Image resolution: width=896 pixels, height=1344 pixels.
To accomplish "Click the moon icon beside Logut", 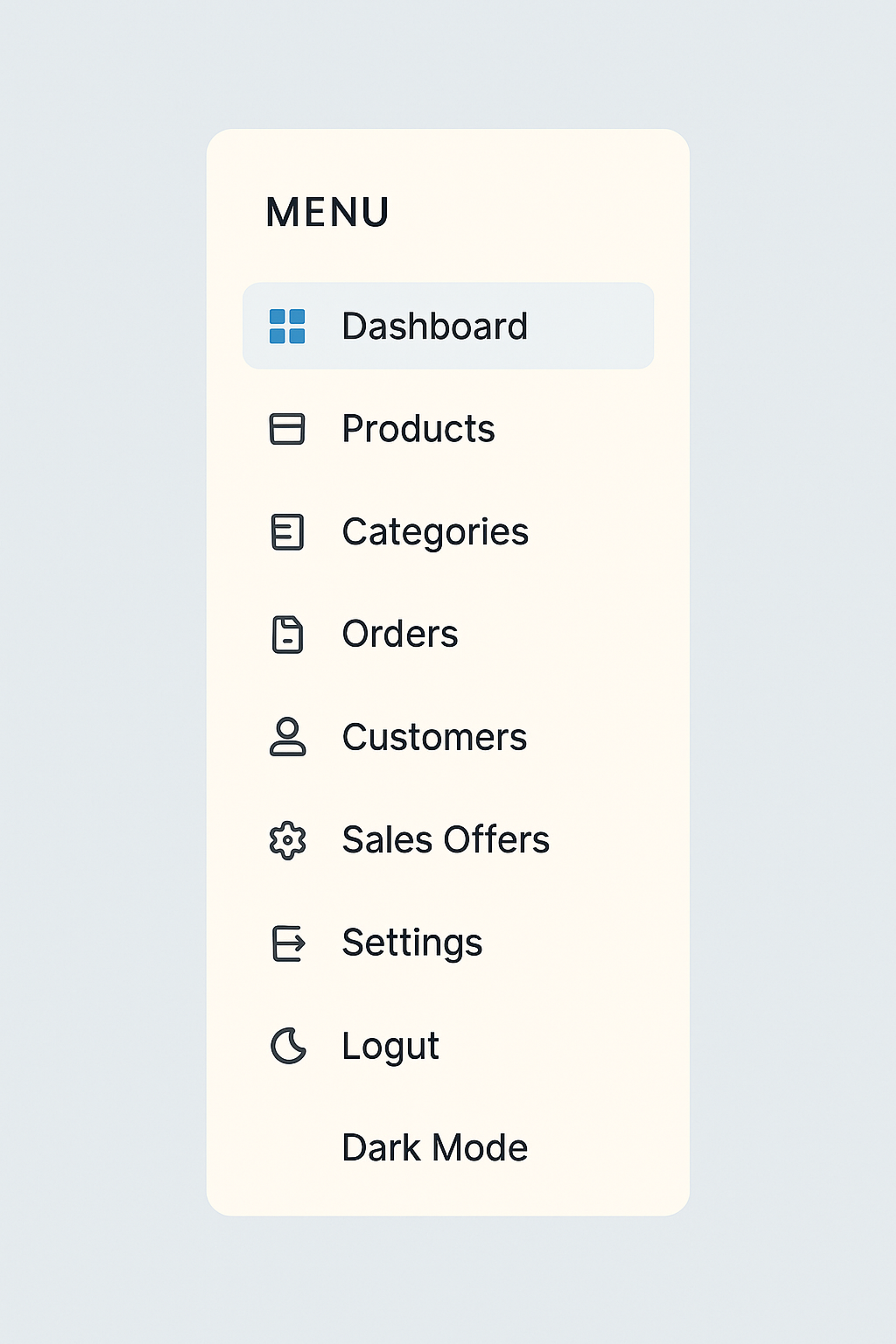I will tap(289, 1045).
